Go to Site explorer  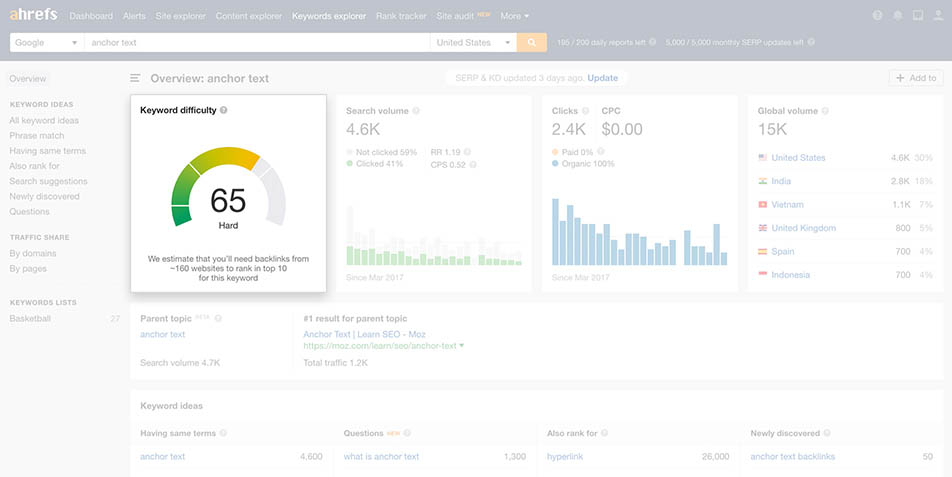coord(180,16)
